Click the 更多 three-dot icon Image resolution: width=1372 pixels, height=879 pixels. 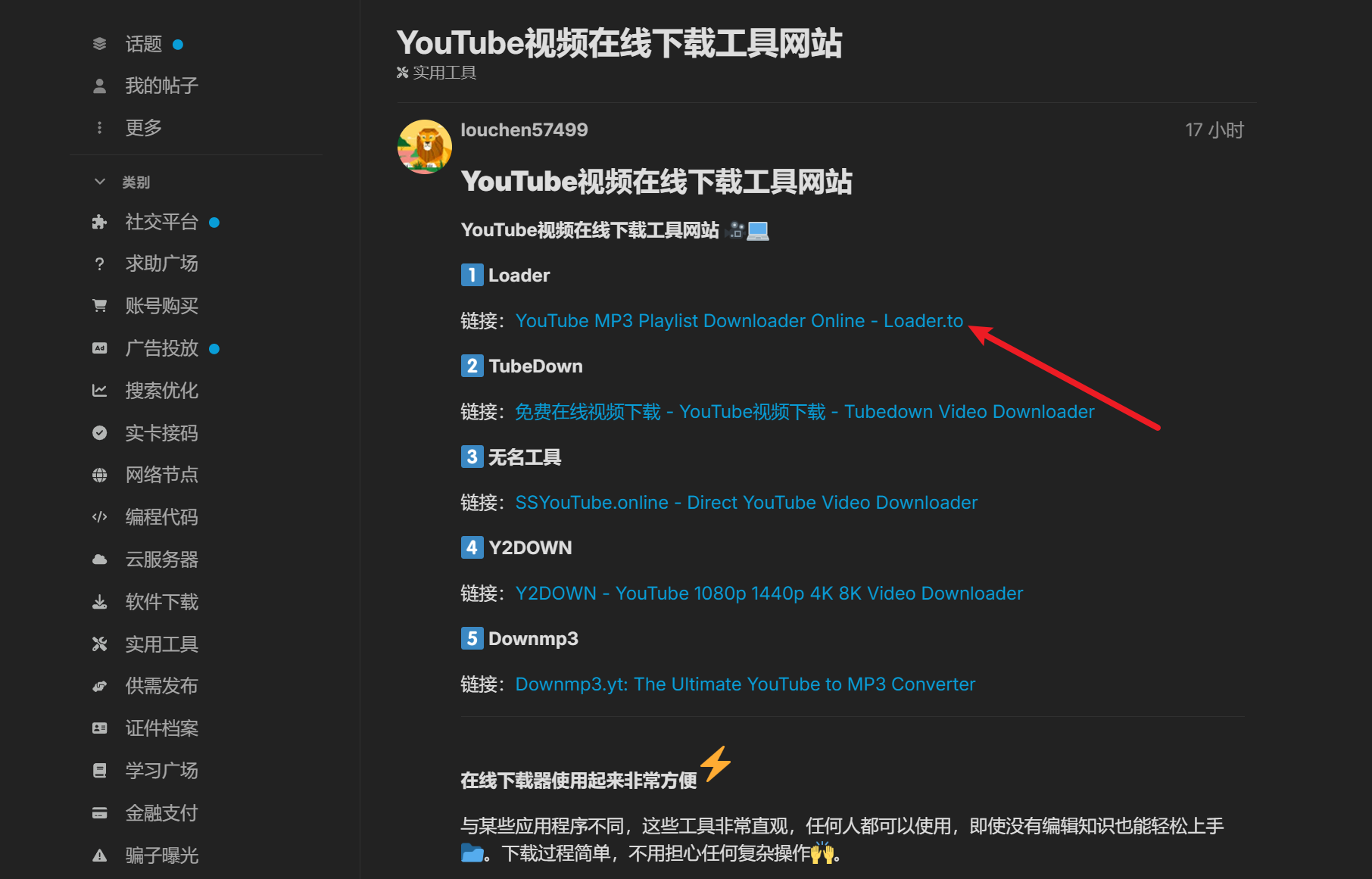(99, 128)
